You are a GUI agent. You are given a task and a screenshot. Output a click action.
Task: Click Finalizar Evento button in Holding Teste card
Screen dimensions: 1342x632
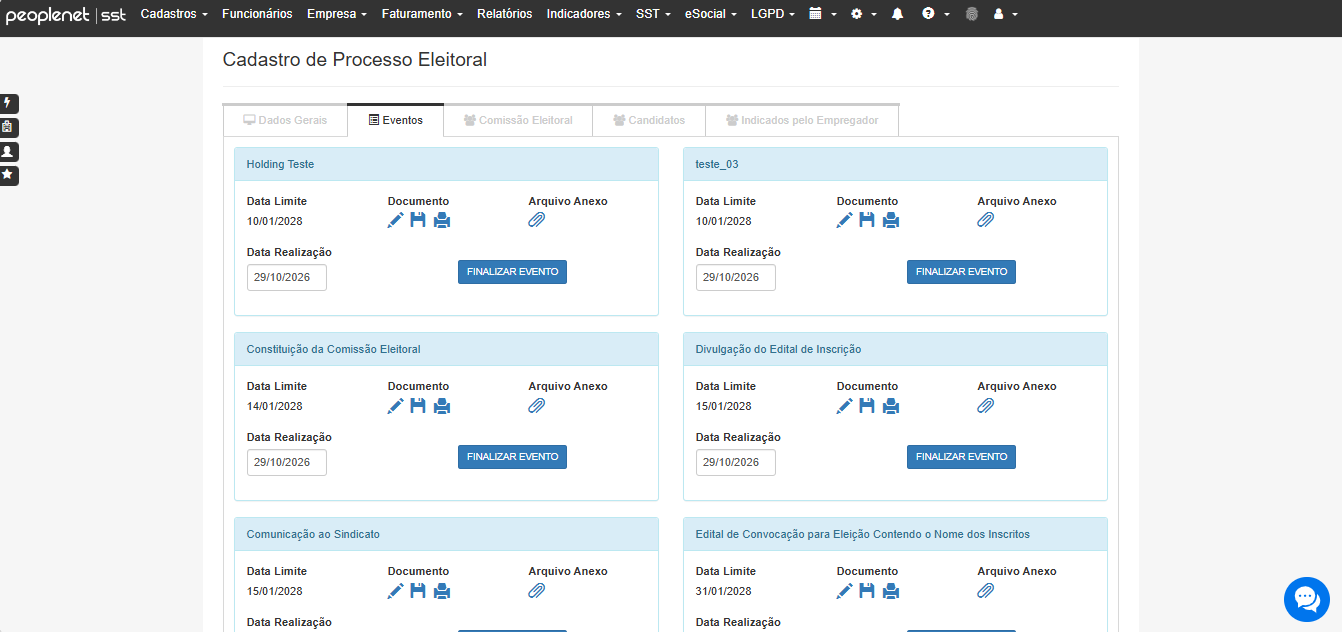click(x=512, y=272)
